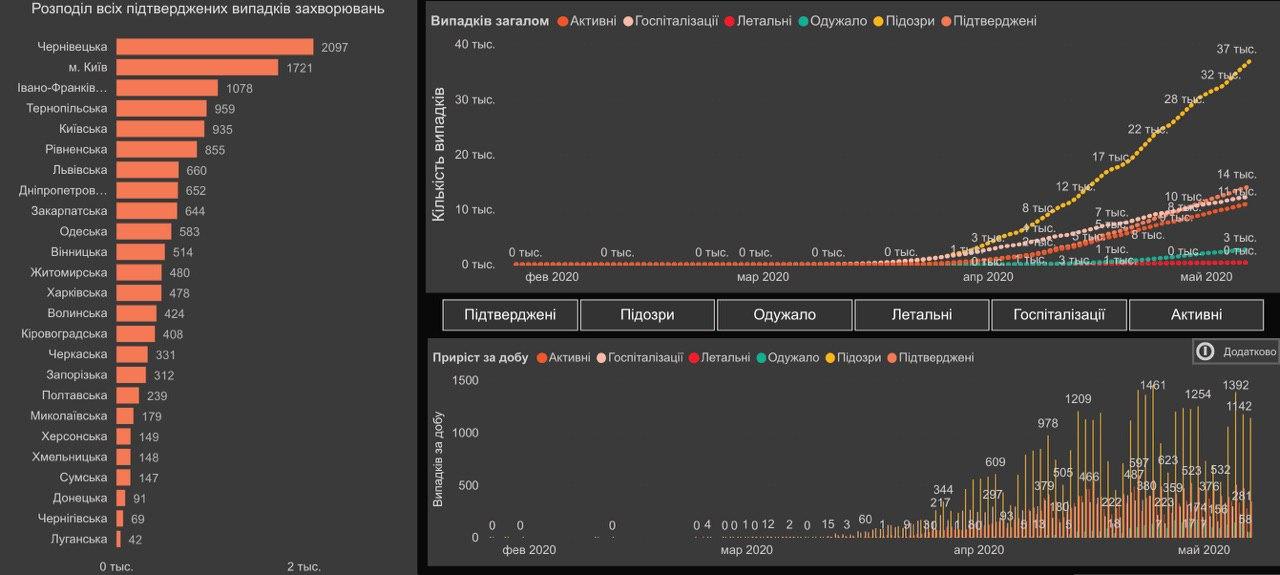1280x575 pixels.
Task: Select the Луганська region label
Action: [79, 539]
